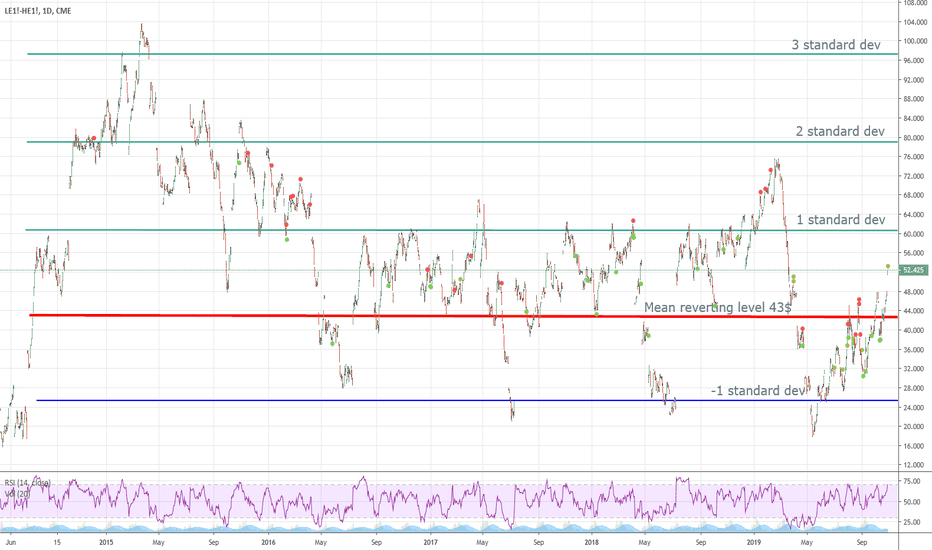The height and width of the screenshot is (550, 932).
Task: Select the "Mean reverting level 43$" label
Action: click(x=717, y=307)
